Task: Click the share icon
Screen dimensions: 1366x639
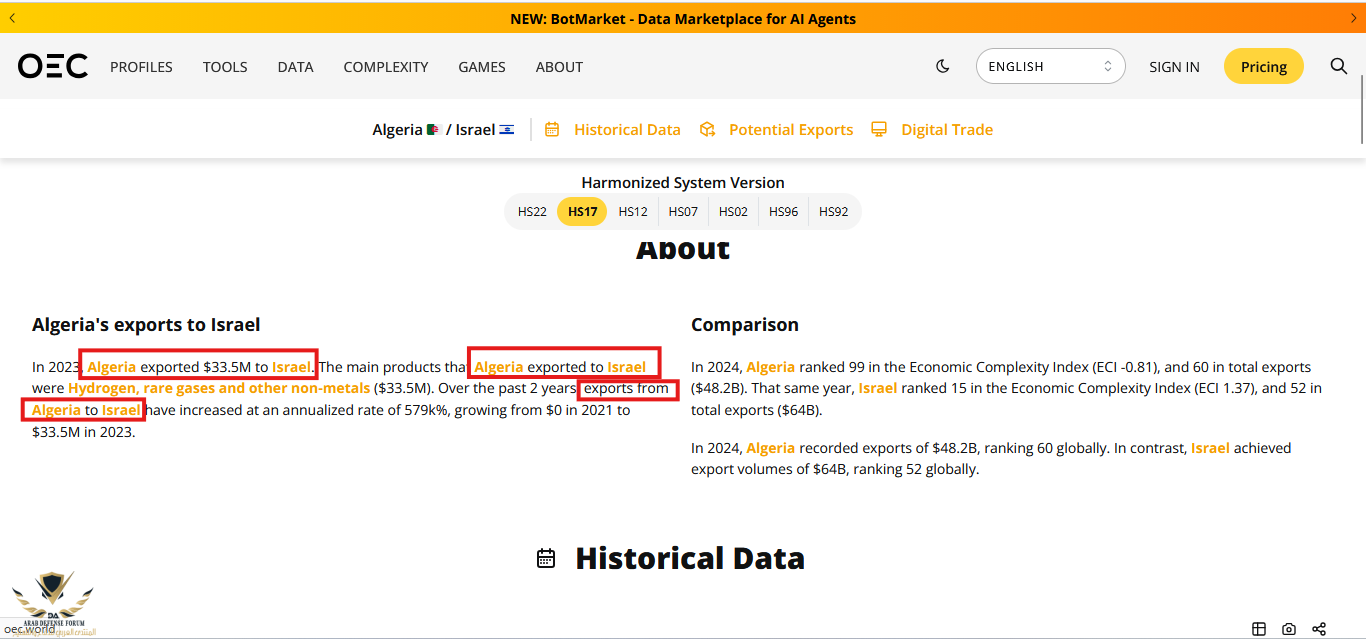Action: (1319, 629)
